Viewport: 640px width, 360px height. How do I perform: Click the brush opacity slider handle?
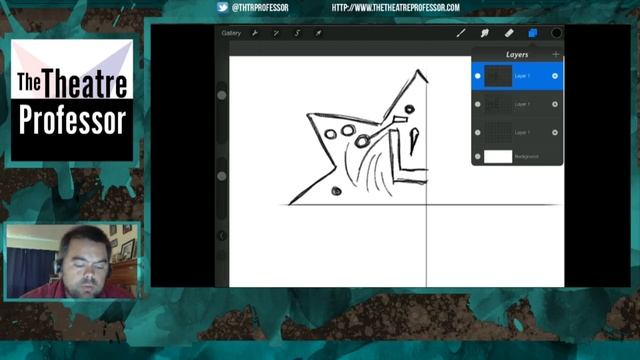[222, 176]
